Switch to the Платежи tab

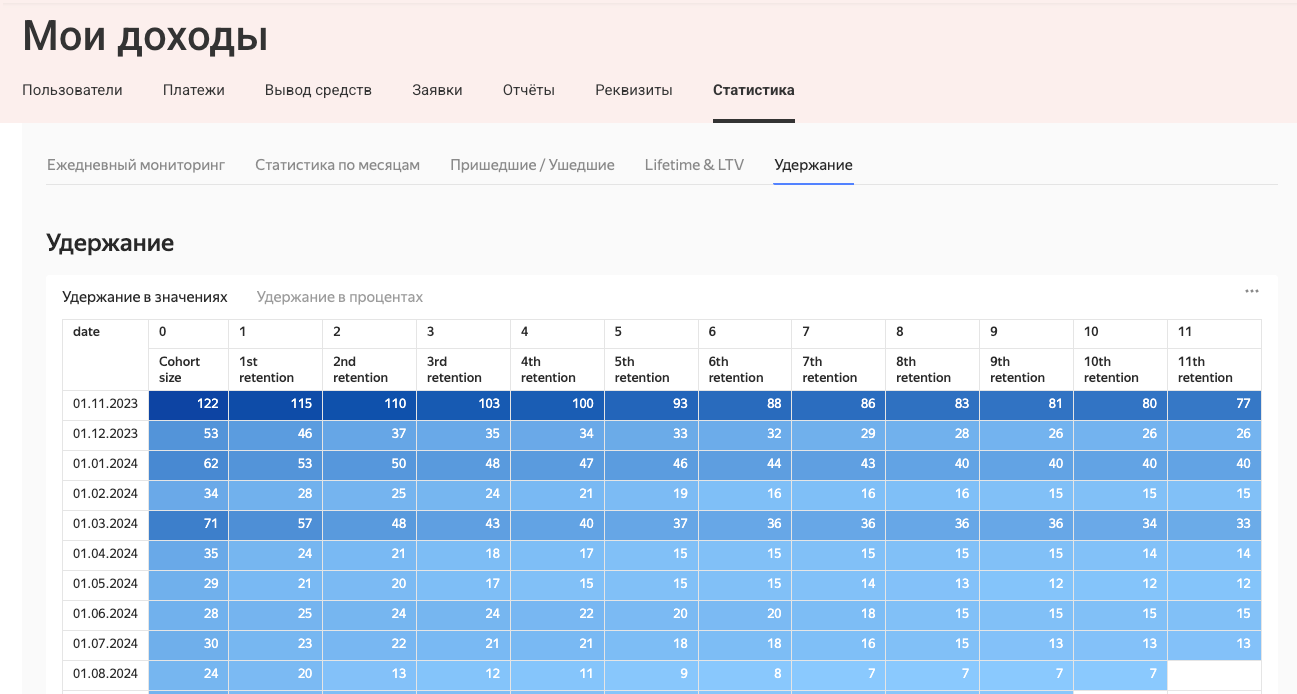(193, 90)
